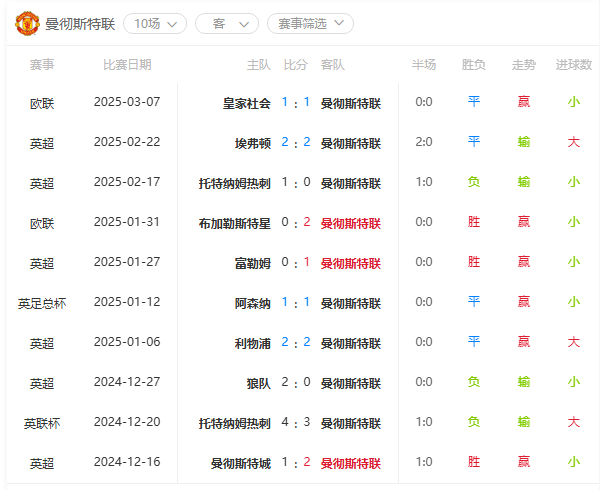Open the 4 : 3 score against 托特纳姆热刺
The height and width of the screenshot is (490, 600).
(x=296, y=422)
